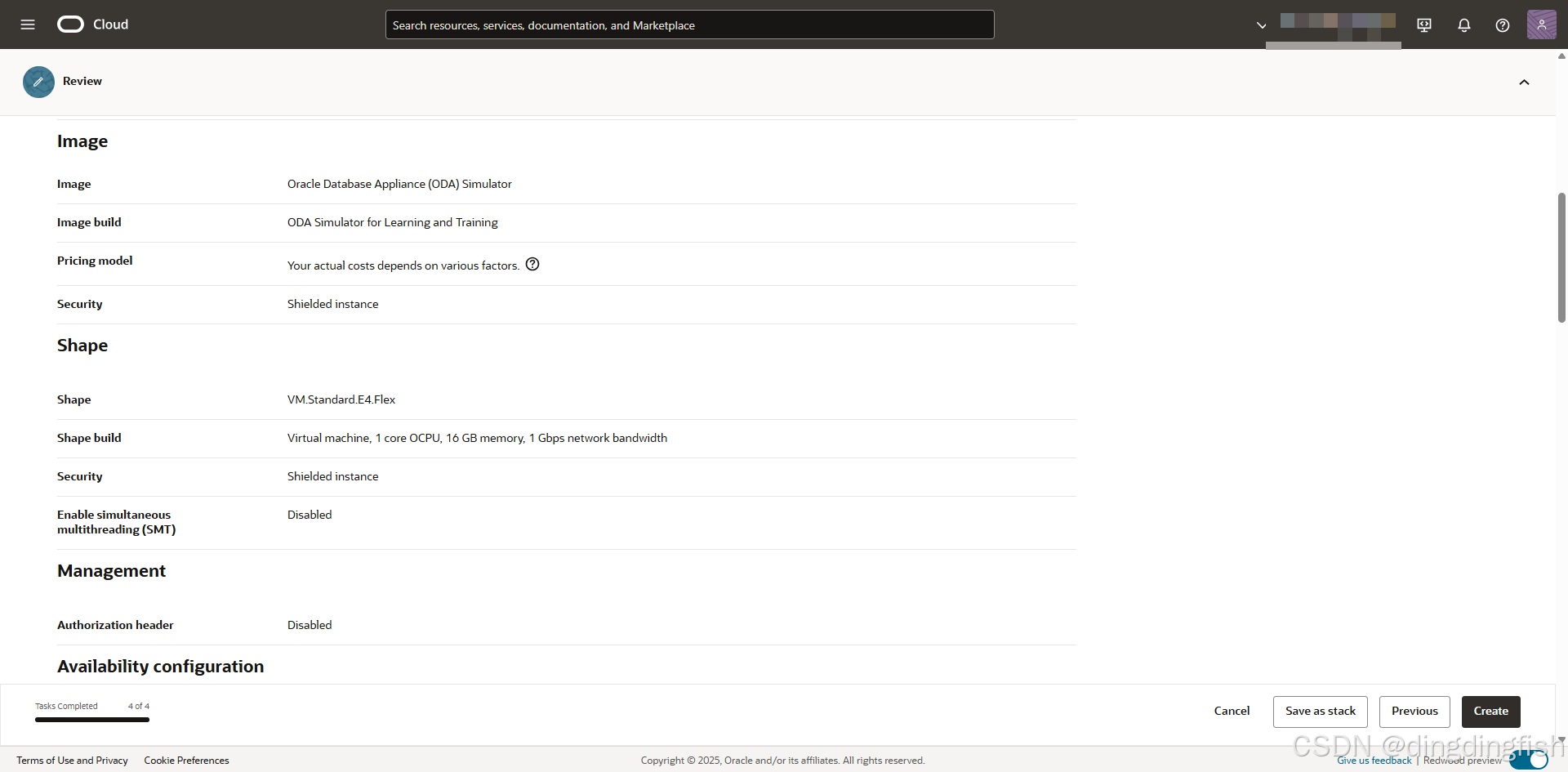The image size is (1568, 772).
Task: Click the Image build label
Action: 89,223
